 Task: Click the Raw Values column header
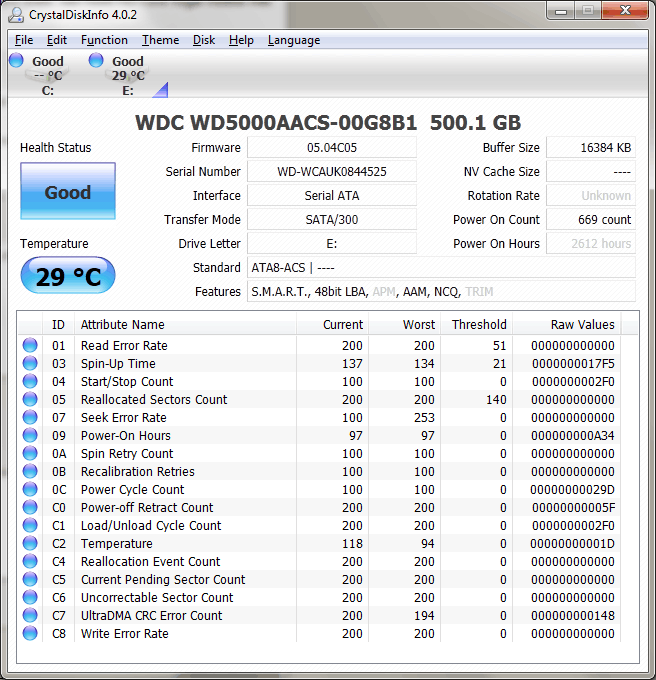coord(567,324)
